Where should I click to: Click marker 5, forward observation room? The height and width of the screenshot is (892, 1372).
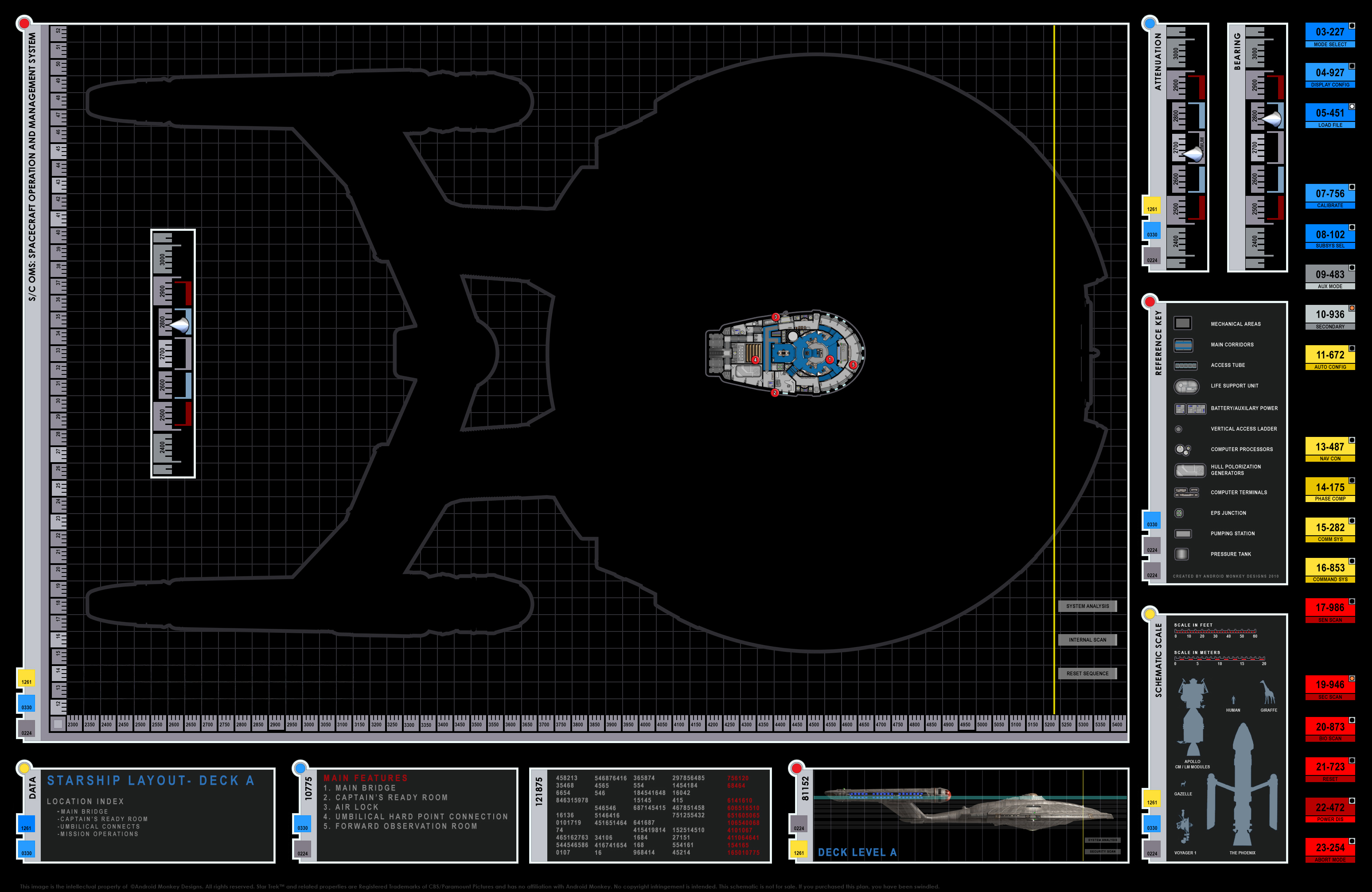coord(853,364)
